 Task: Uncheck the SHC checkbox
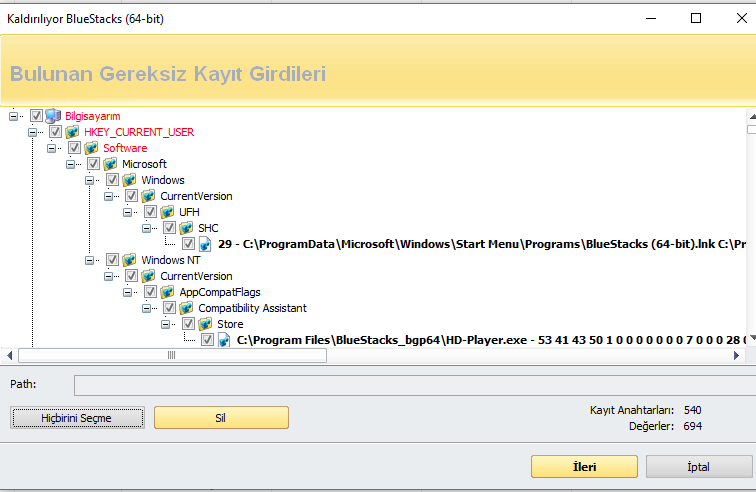[x=169, y=228]
